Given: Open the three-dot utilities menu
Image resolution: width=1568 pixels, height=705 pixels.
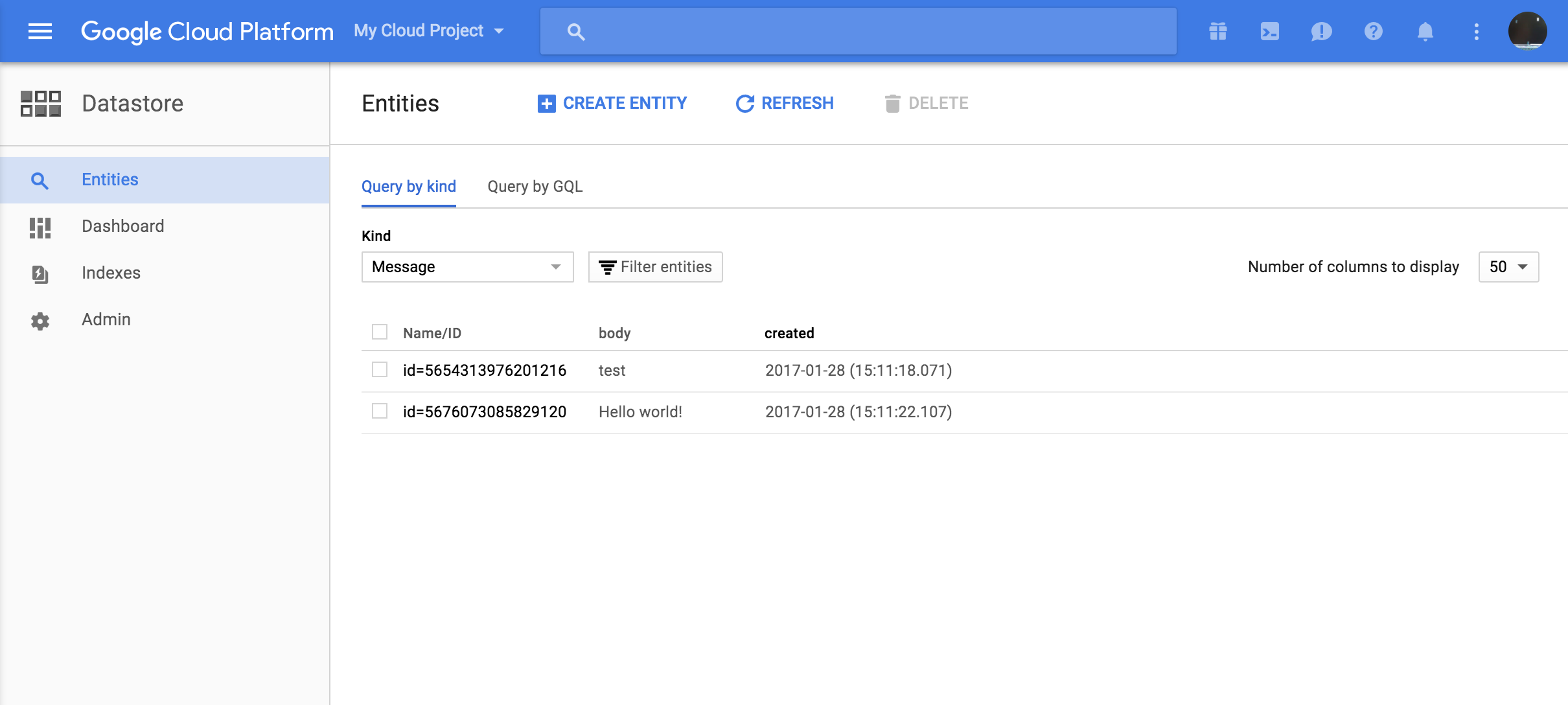Looking at the screenshot, I should point(1477,31).
